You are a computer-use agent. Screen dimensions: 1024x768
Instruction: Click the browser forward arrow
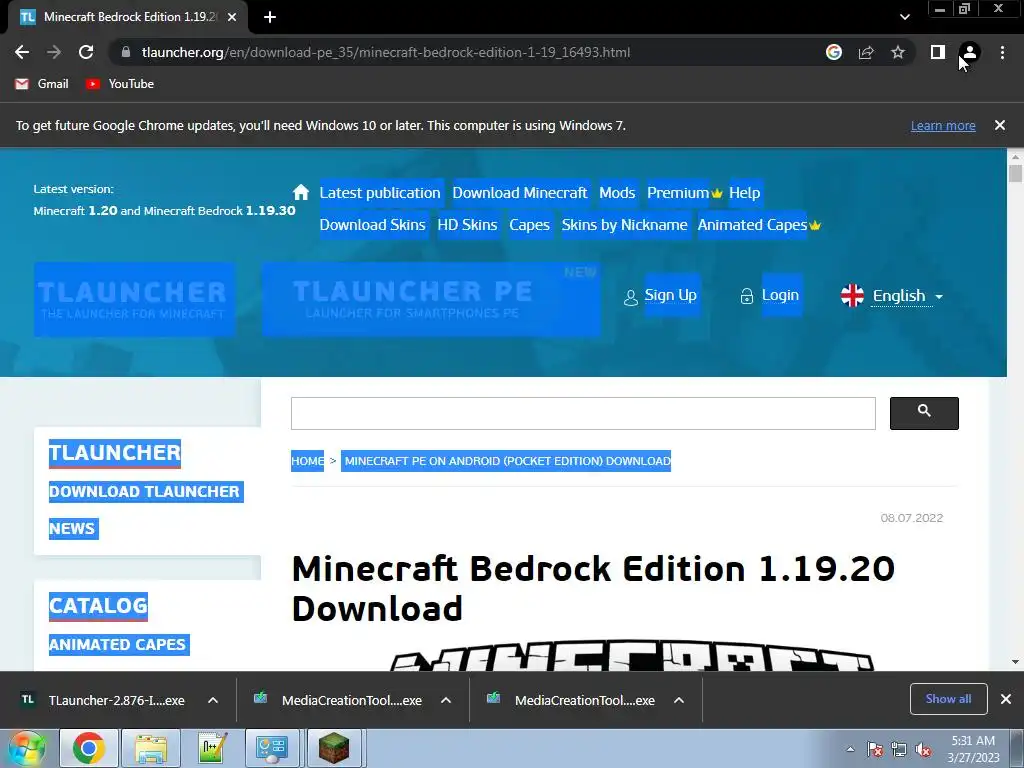coord(54,52)
